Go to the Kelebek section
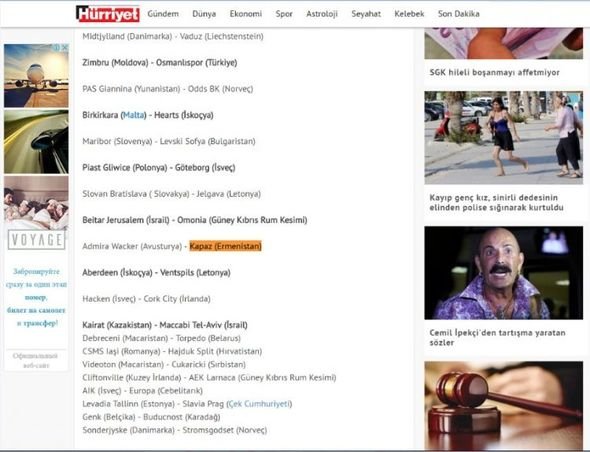The image size is (590, 452). coord(409,14)
